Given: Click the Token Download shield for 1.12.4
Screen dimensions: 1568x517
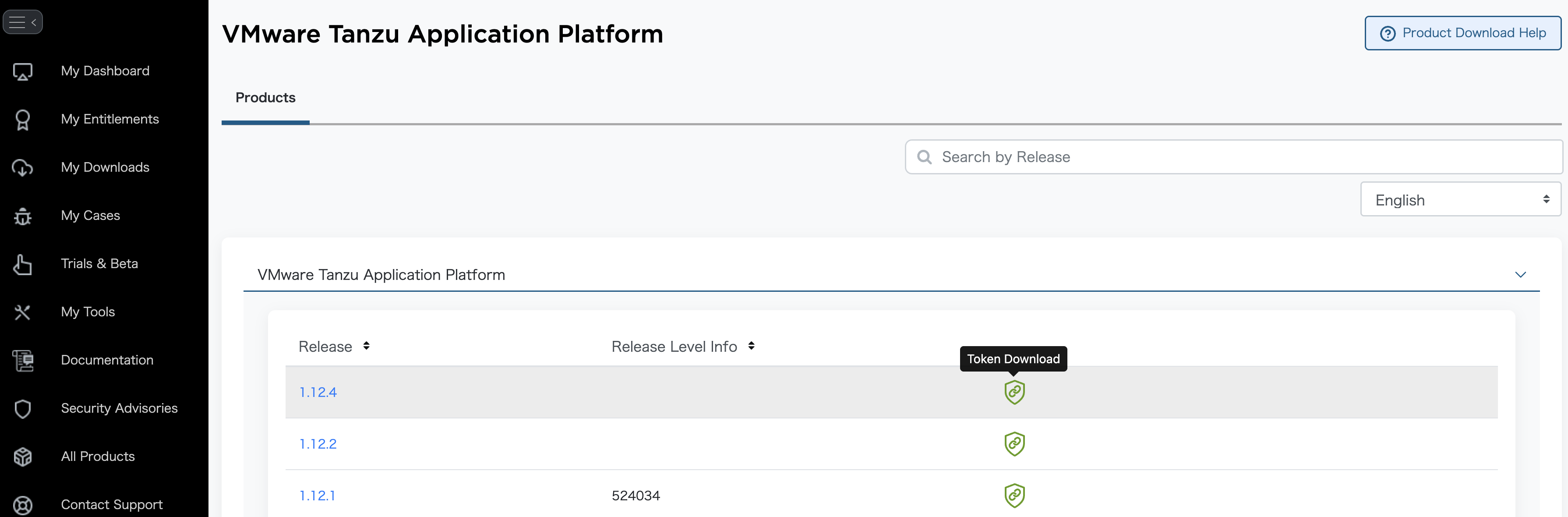Looking at the screenshot, I should [1014, 392].
